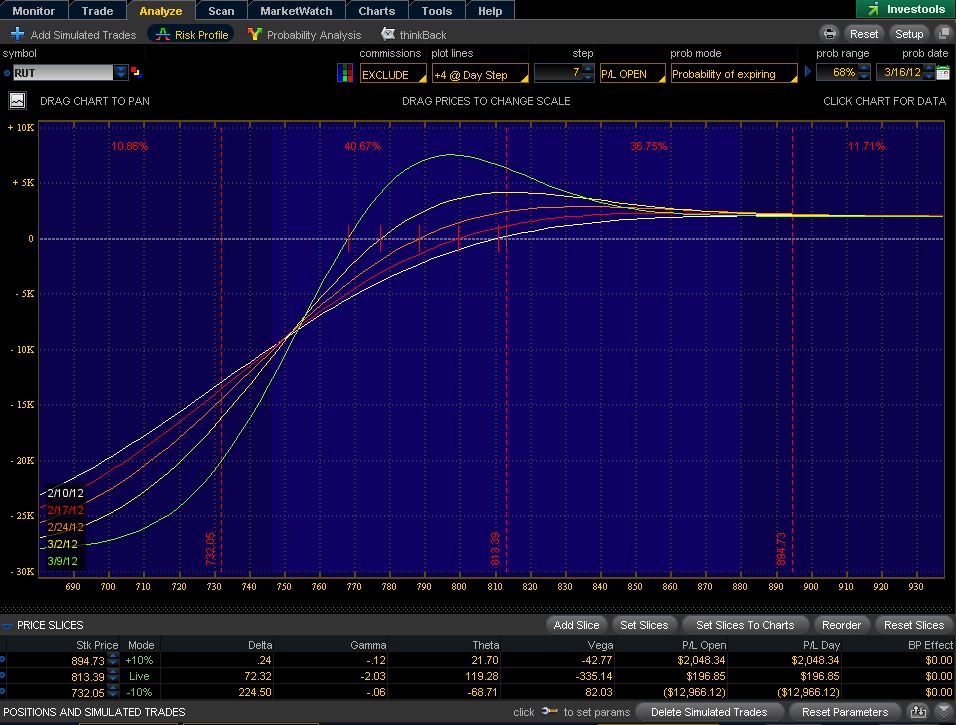
Task: Click the Theta column header
Action: coord(485,645)
